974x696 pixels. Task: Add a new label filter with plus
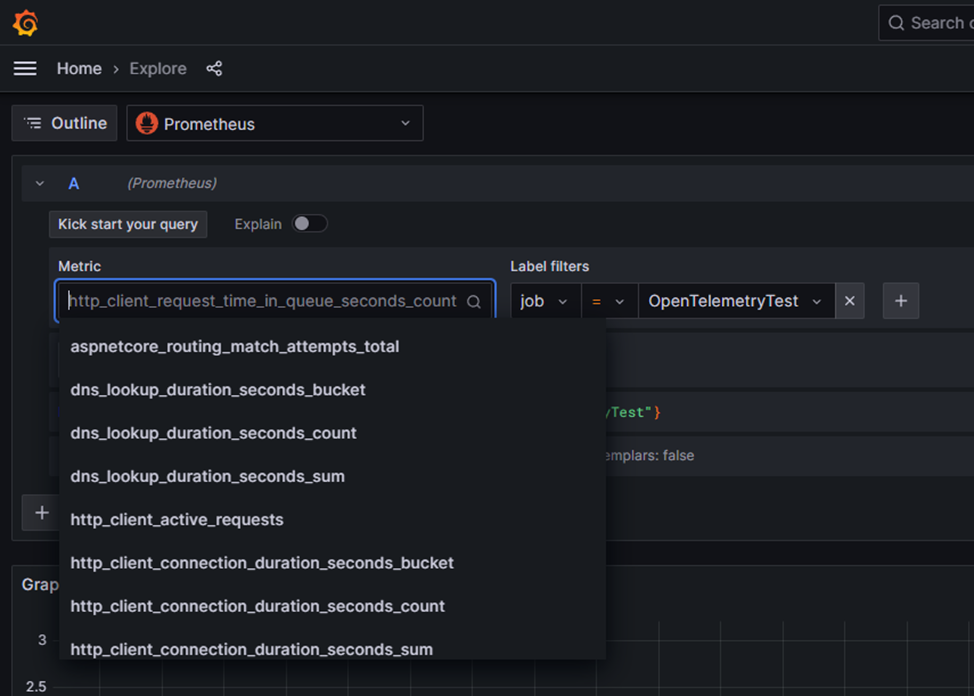[901, 301]
